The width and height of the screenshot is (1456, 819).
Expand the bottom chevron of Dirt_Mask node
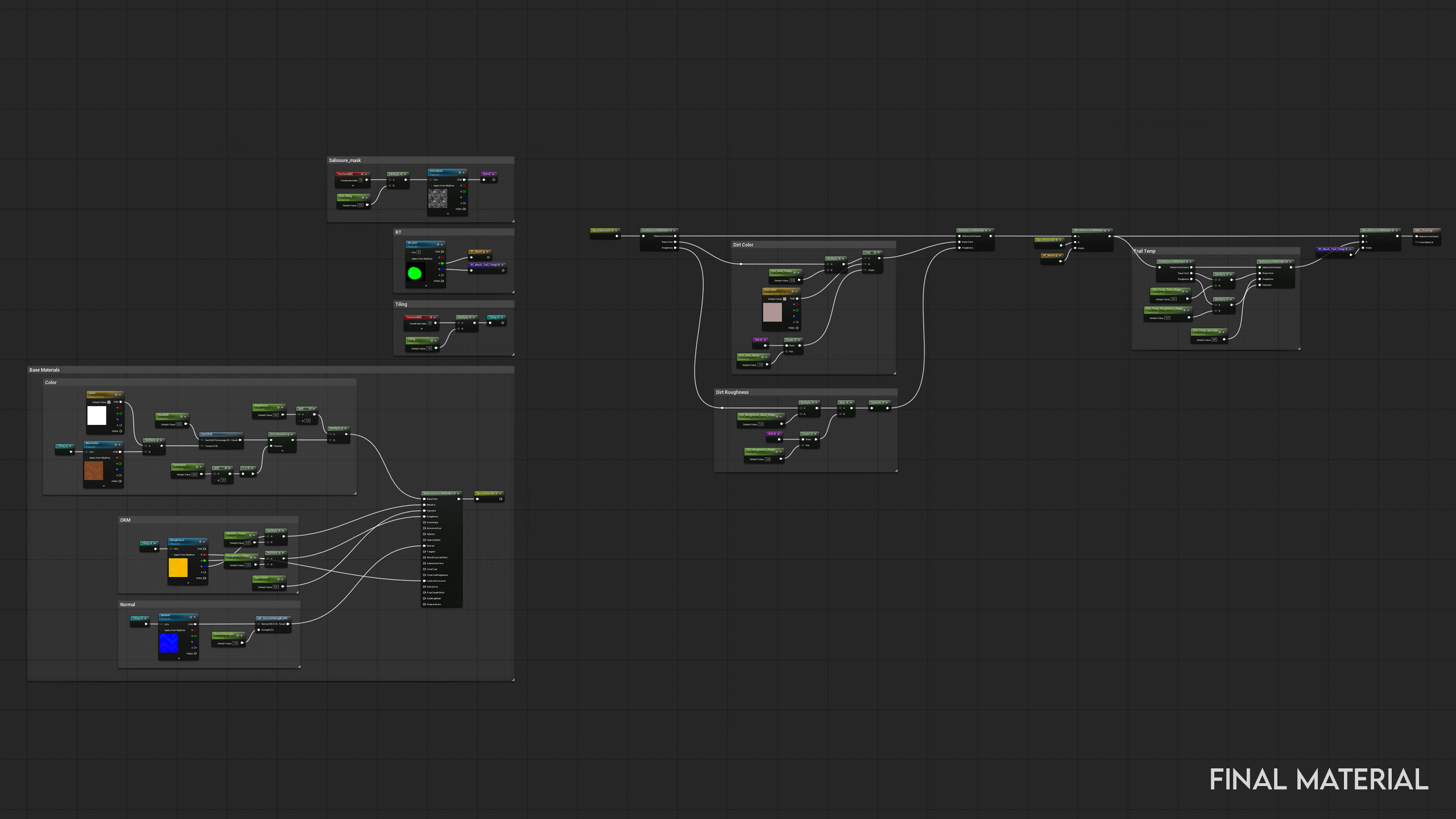coord(448,214)
